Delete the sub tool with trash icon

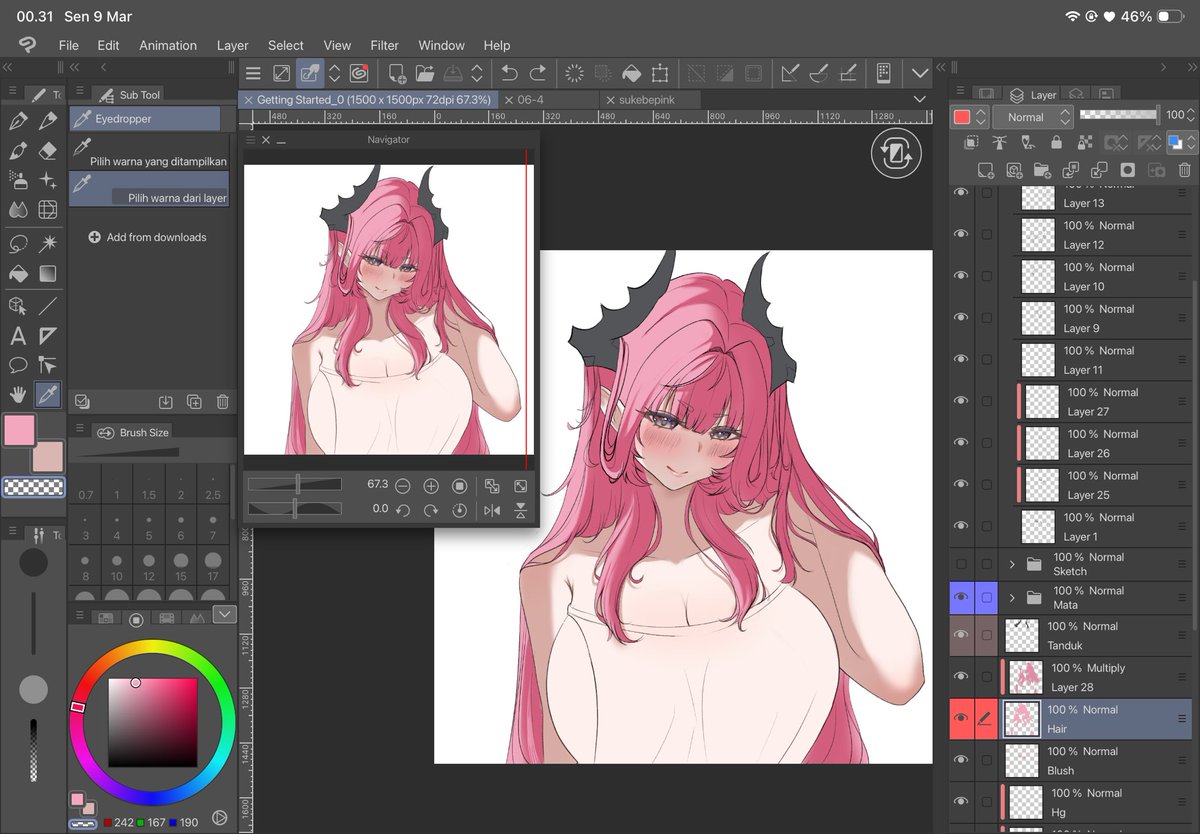click(x=223, y=402)
